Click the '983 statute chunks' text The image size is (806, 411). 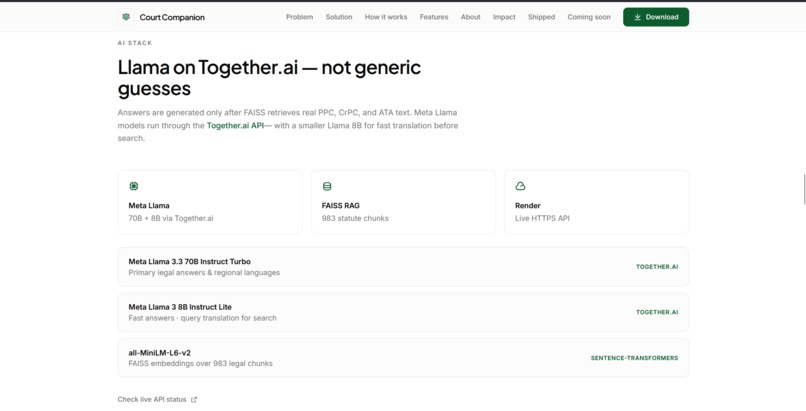(x=355, y=218)
